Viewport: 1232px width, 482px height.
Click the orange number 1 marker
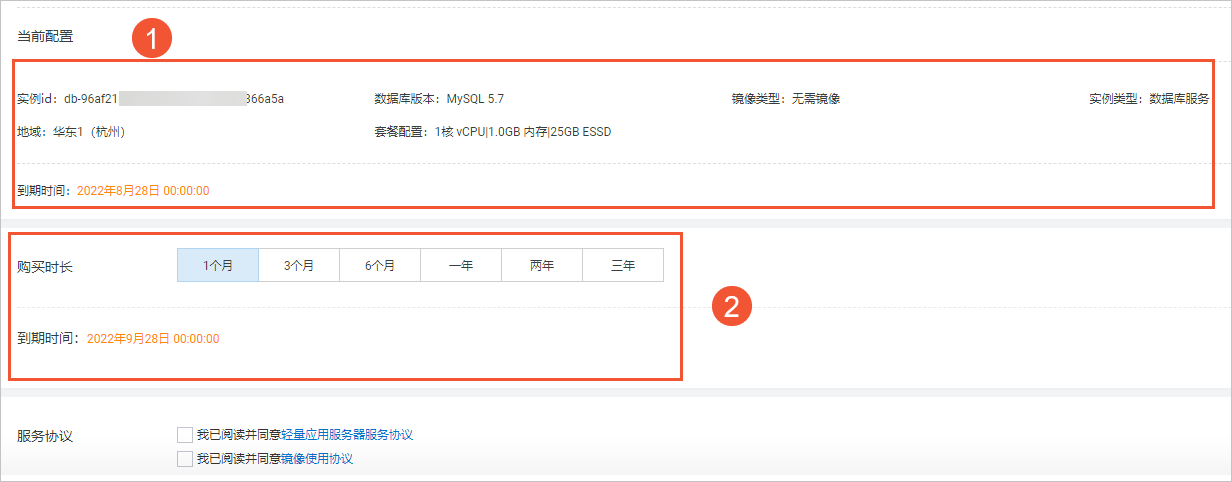click(153, 40)
